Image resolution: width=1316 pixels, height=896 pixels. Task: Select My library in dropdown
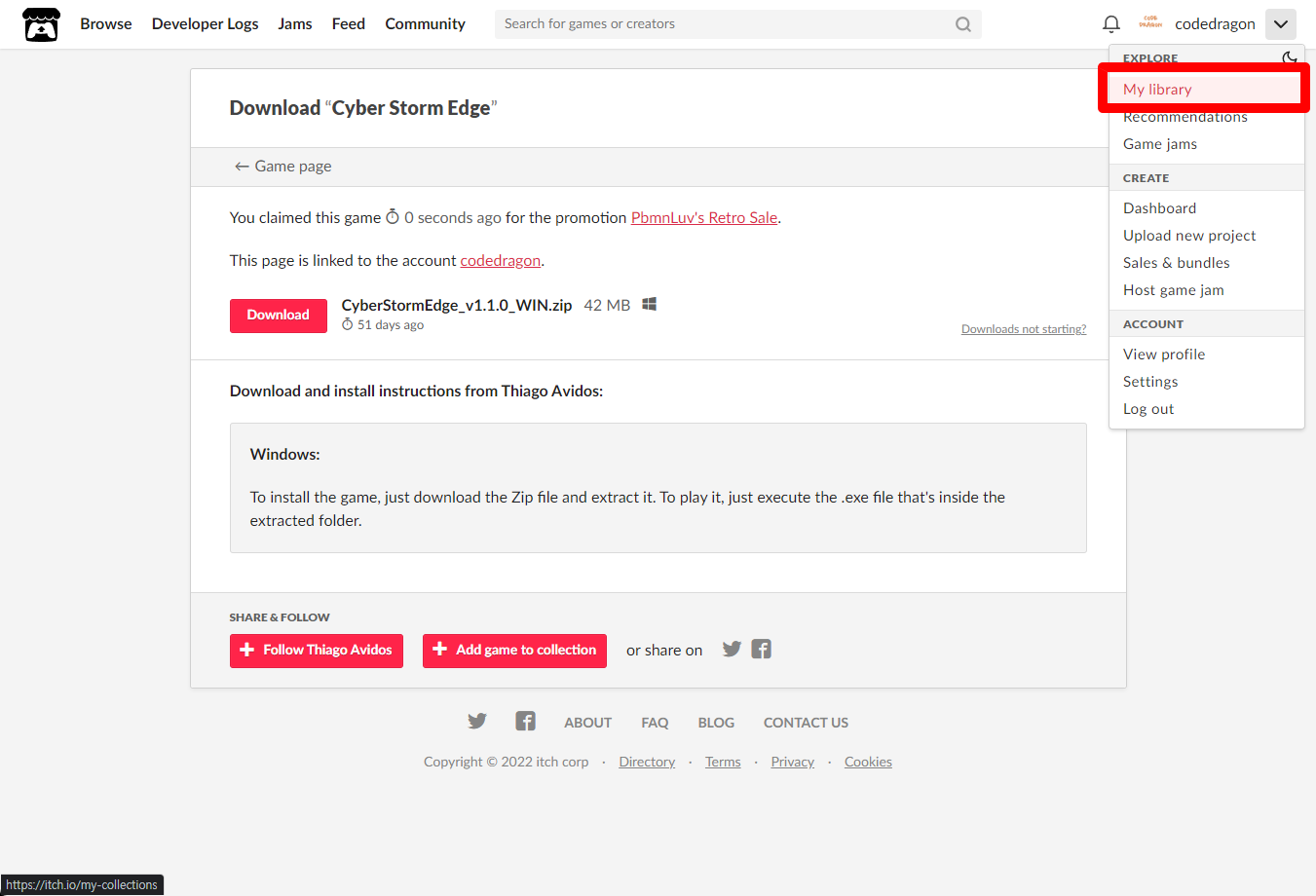click(x=1206, y=89)
